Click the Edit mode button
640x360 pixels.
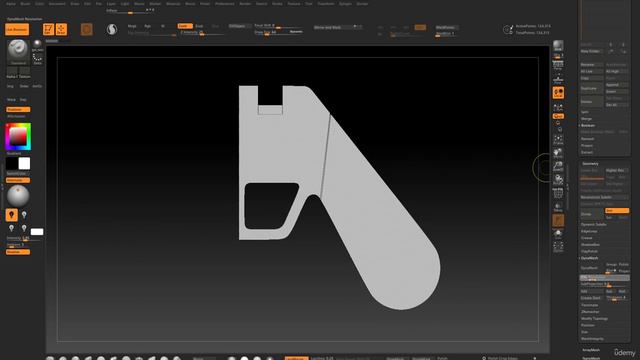coord(49,29)
